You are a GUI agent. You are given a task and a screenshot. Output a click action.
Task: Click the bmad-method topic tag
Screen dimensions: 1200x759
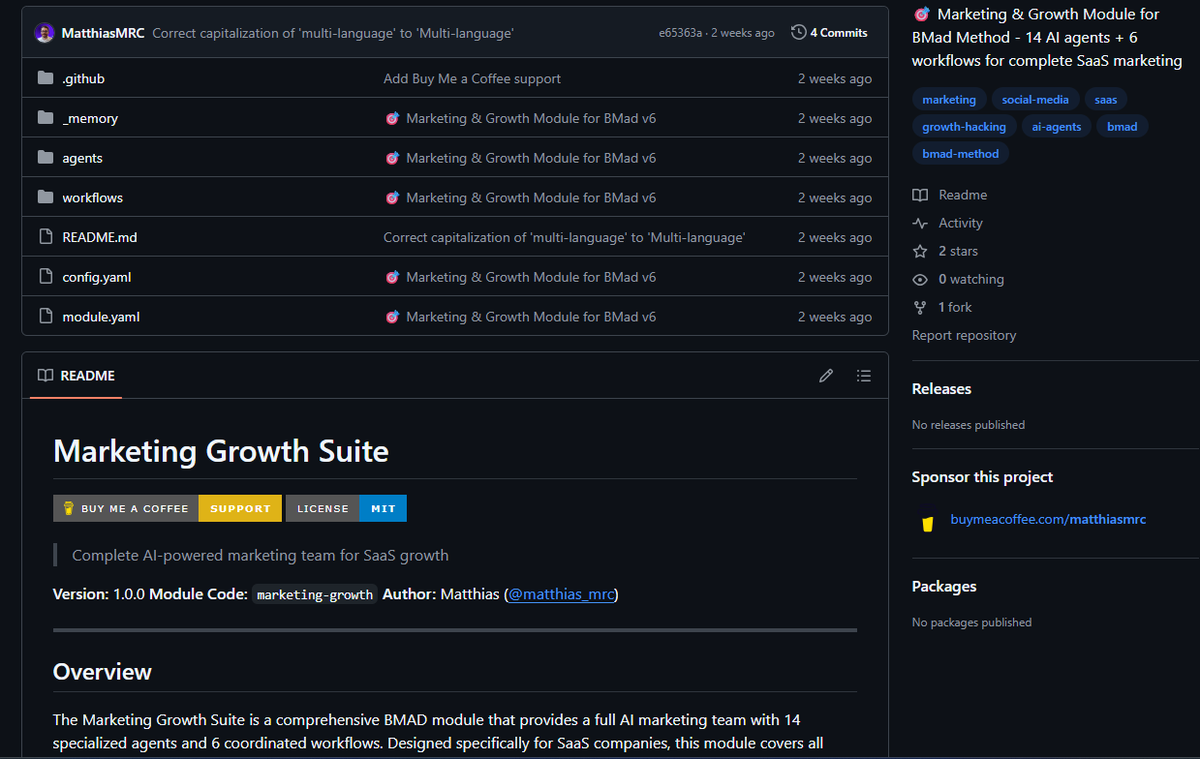tap(960, 153)
